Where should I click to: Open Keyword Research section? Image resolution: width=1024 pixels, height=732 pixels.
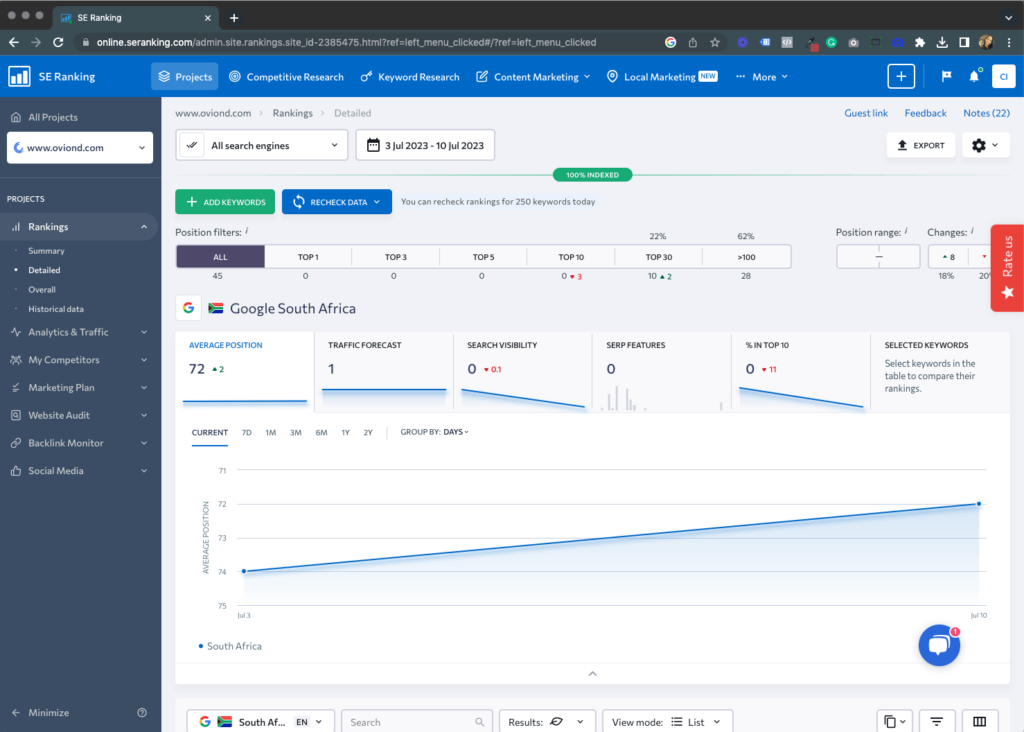409,76
